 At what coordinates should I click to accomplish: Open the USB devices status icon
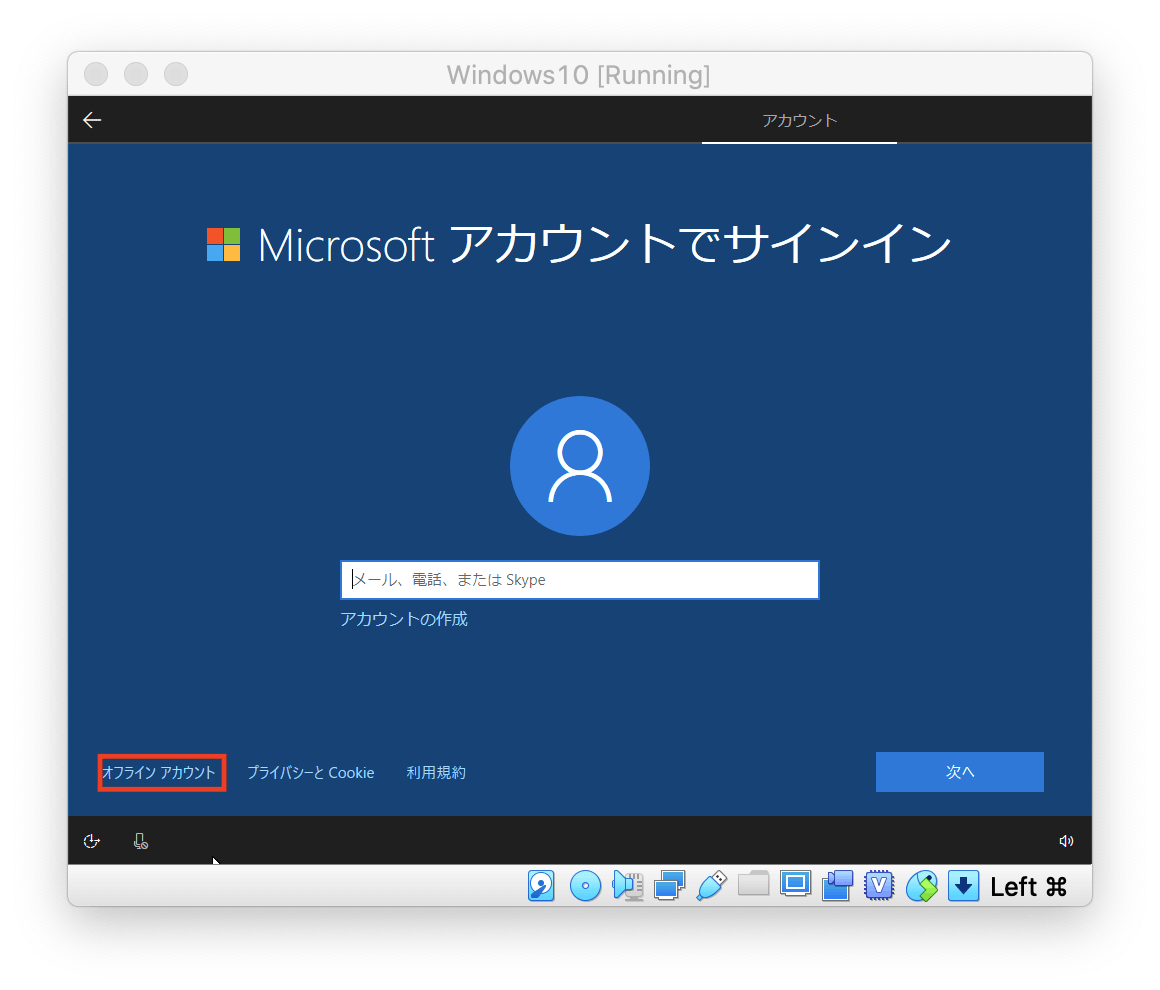tap(710, 884)
